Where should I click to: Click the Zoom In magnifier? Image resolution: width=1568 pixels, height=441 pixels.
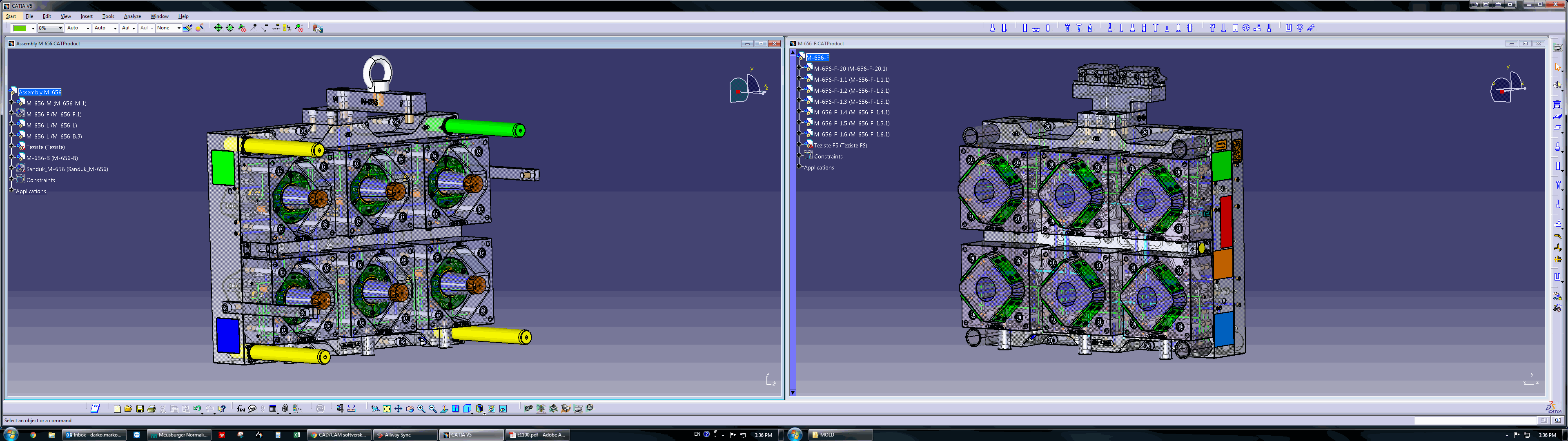[x=421, y=409]
